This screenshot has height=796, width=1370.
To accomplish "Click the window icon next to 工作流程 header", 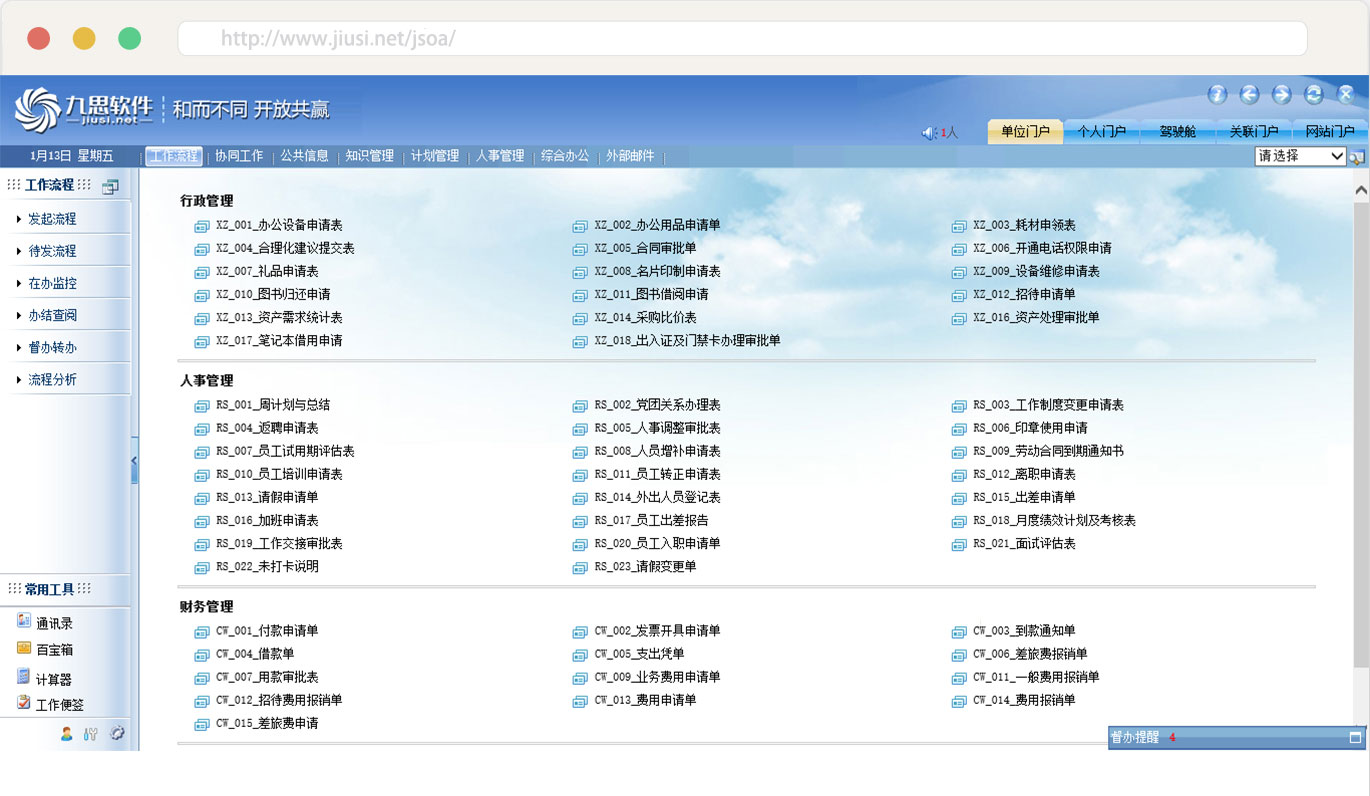I will pos(110,186).
